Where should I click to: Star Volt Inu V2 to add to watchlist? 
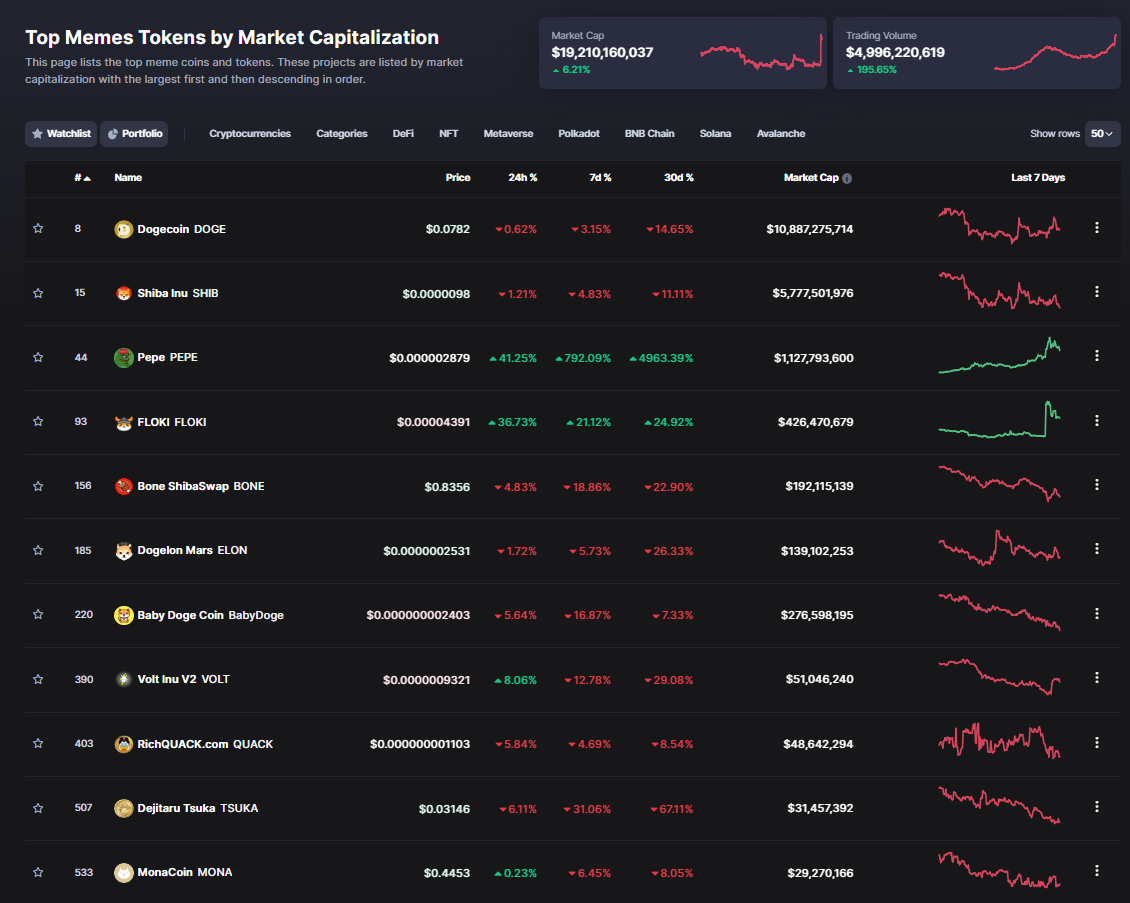point(38,680)
